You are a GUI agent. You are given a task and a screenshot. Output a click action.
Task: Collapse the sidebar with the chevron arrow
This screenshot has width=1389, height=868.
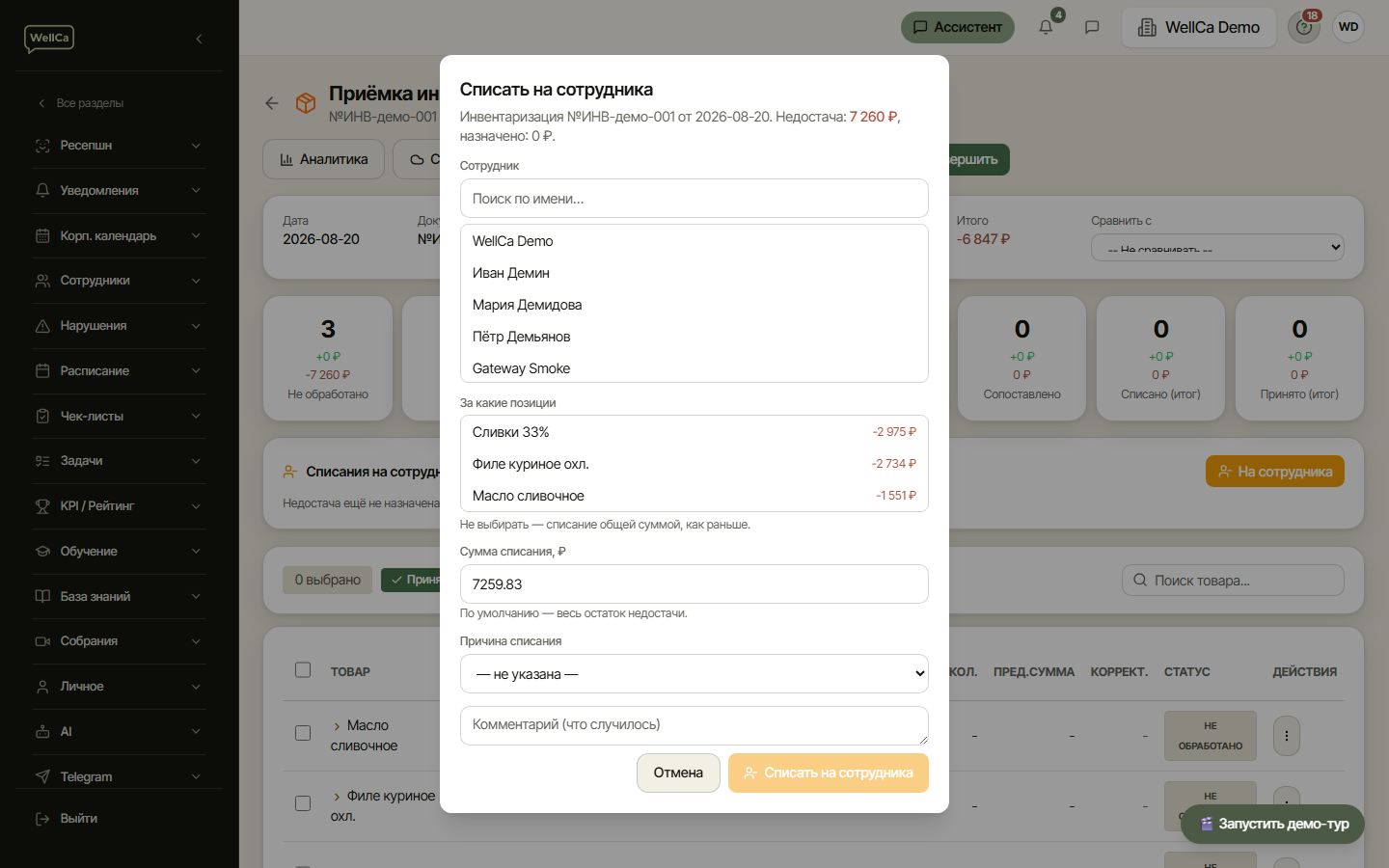click(x=199, y=39)
